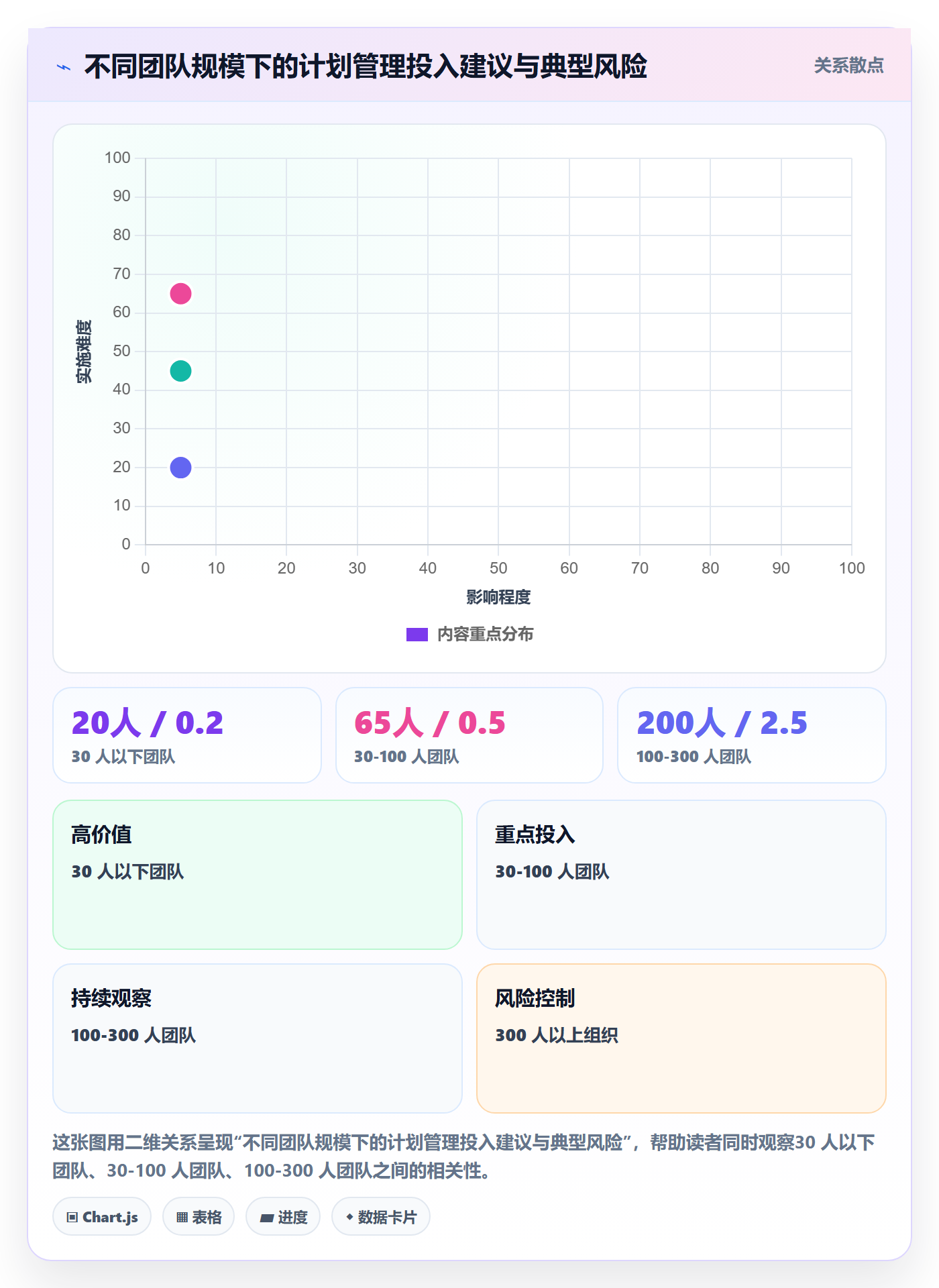Click the 65人 / 0.5 stat value
The image size is (939, 1288).
coord(430,723)
